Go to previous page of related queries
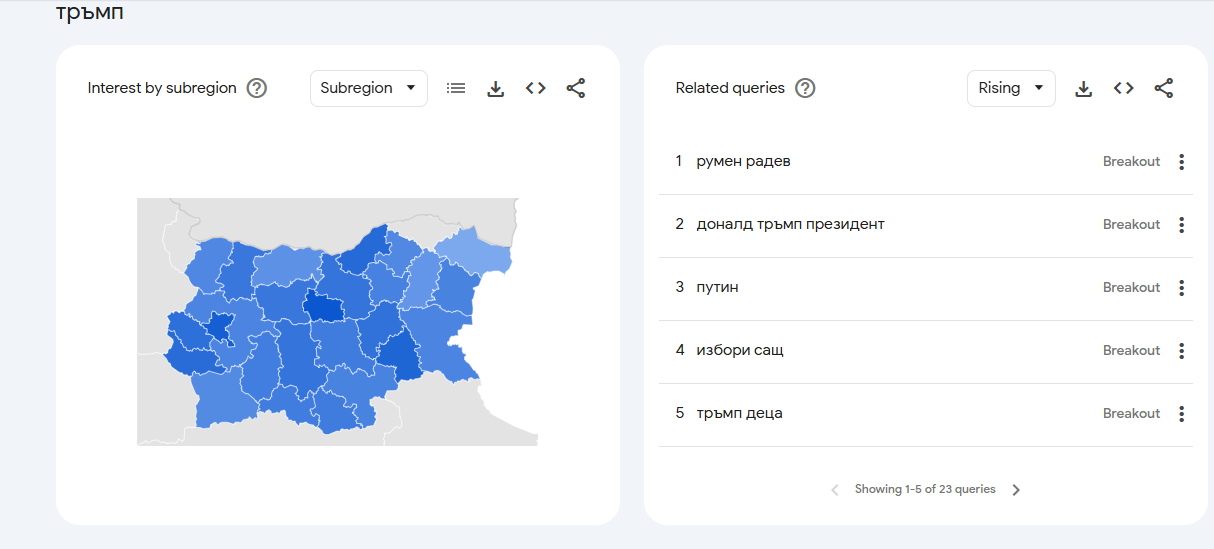The image size is (1214, 549). tap(835, 490)
